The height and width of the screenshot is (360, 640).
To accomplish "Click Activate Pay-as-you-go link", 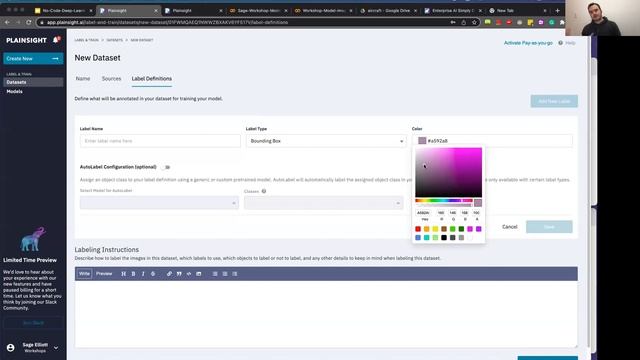I will click(528, 43).
